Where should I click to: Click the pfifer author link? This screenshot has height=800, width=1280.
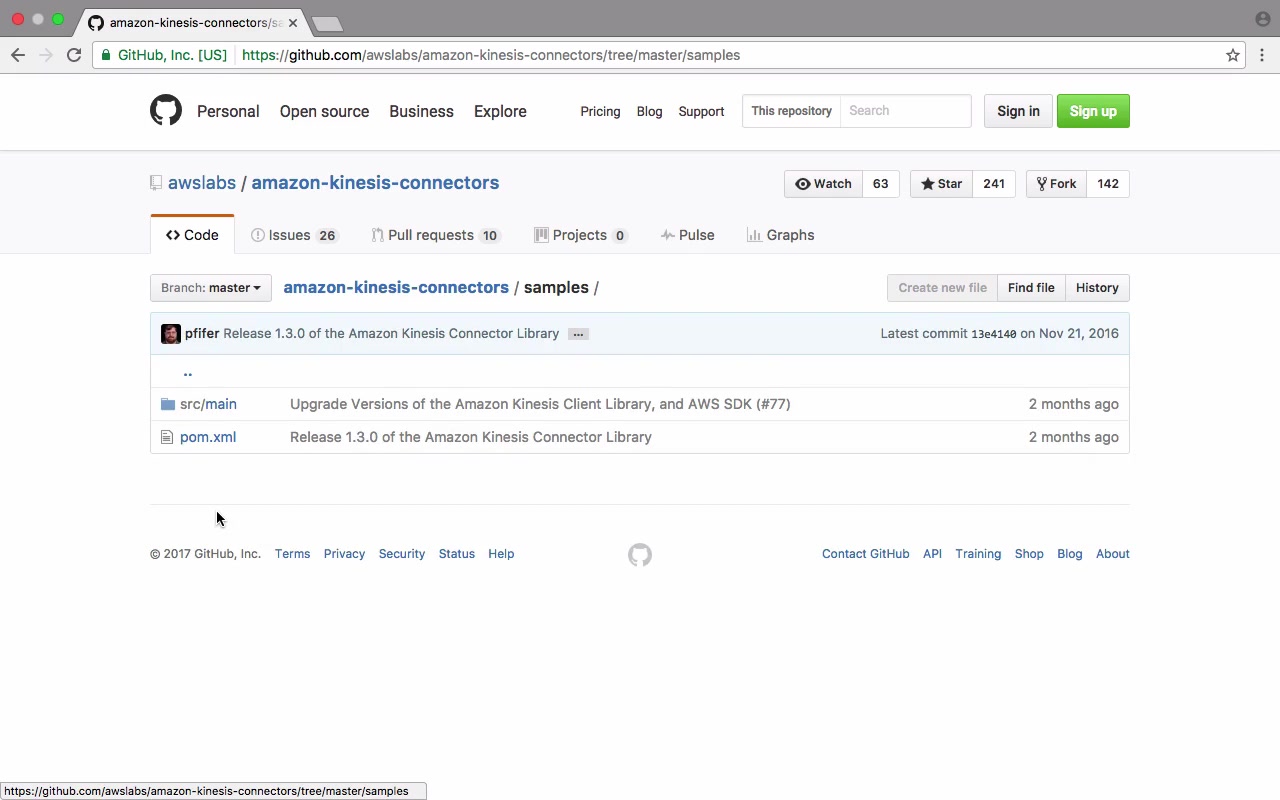202,334
